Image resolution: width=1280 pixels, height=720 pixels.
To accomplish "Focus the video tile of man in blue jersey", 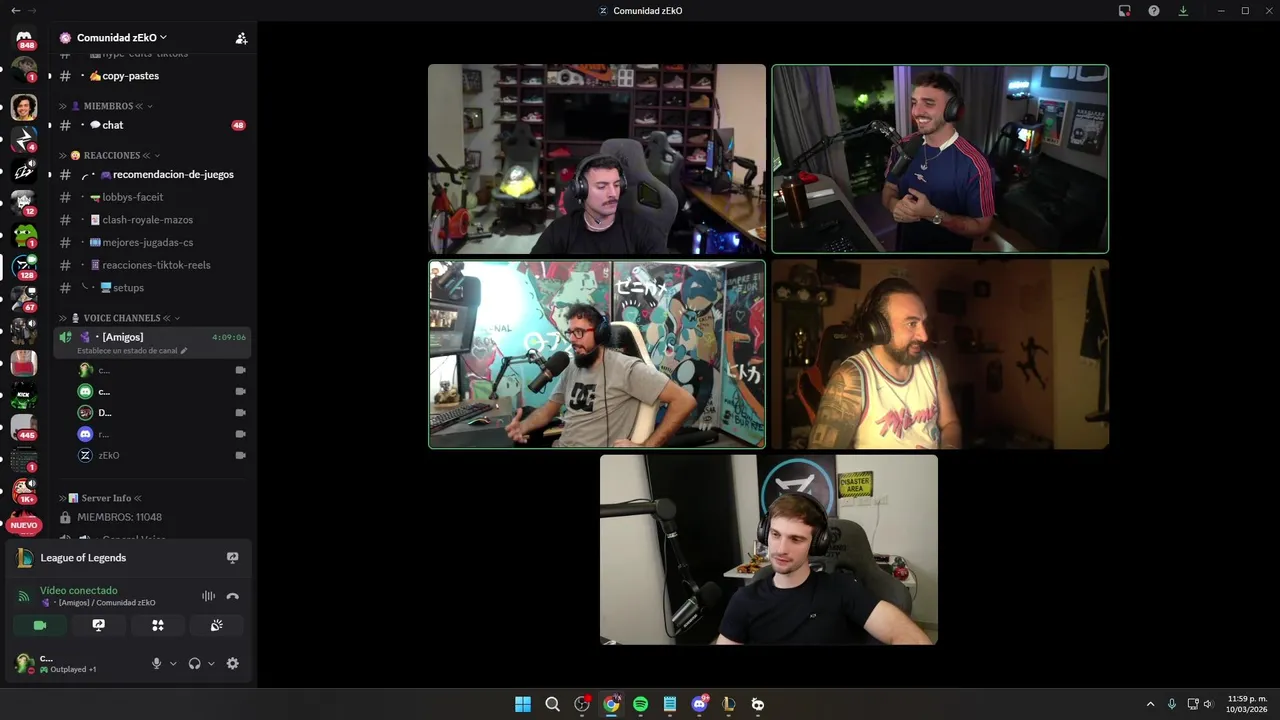I will pos(940,159).
